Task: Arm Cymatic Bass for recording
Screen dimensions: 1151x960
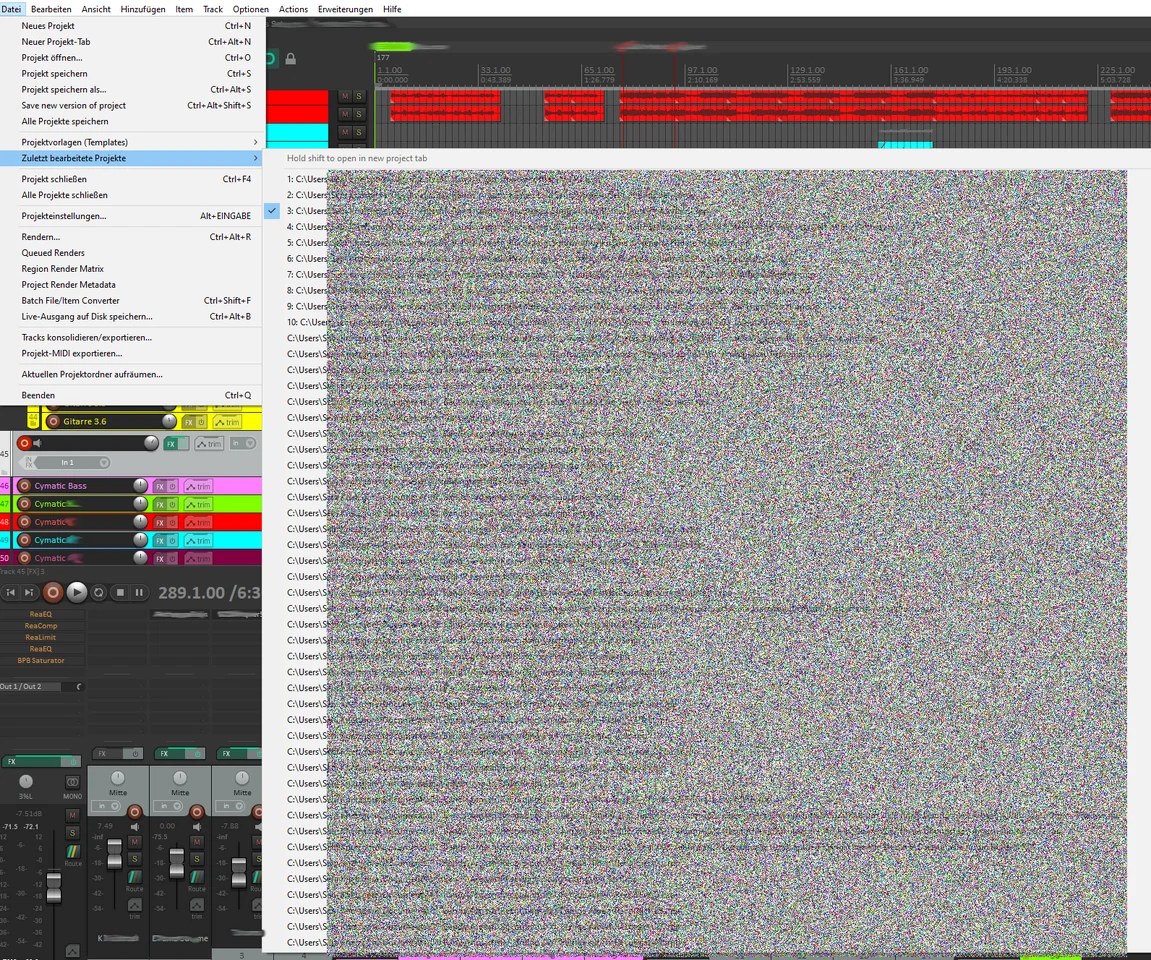Action: pyautogui.click(x=24, y=486)
